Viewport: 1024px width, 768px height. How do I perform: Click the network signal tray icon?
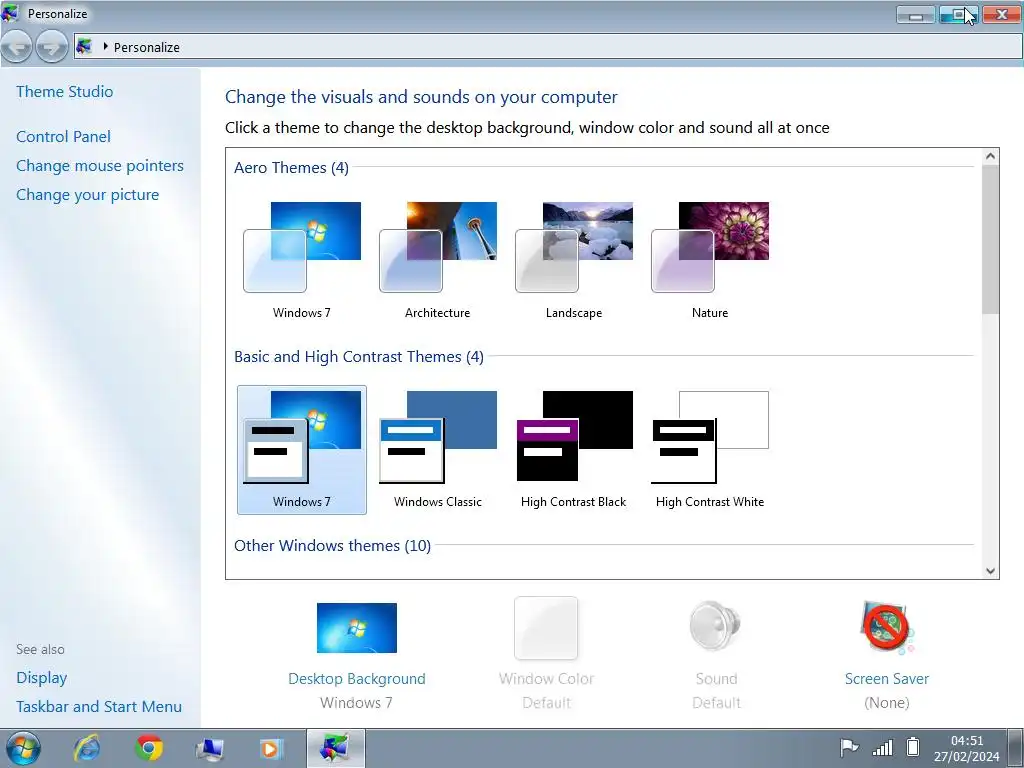(882, 747)
